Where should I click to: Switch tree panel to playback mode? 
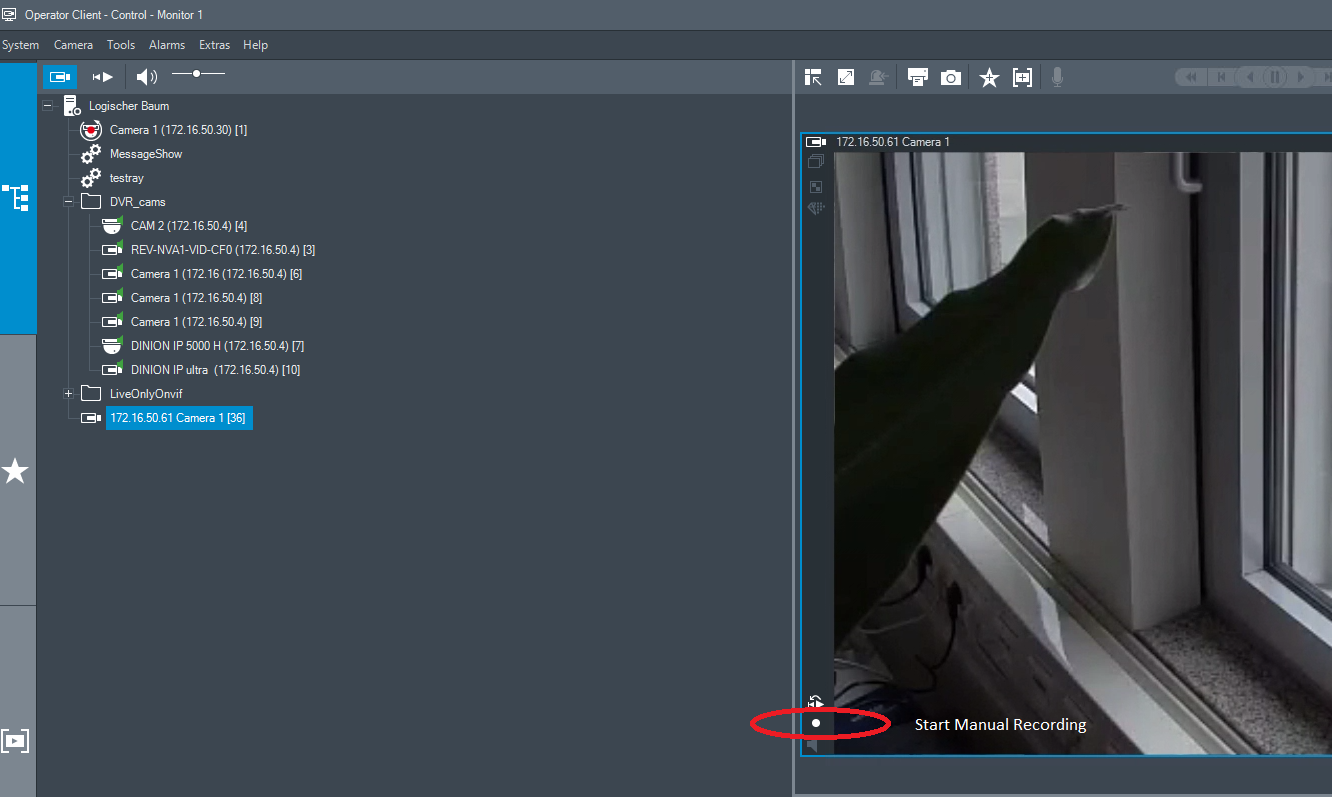click(102, 76)
